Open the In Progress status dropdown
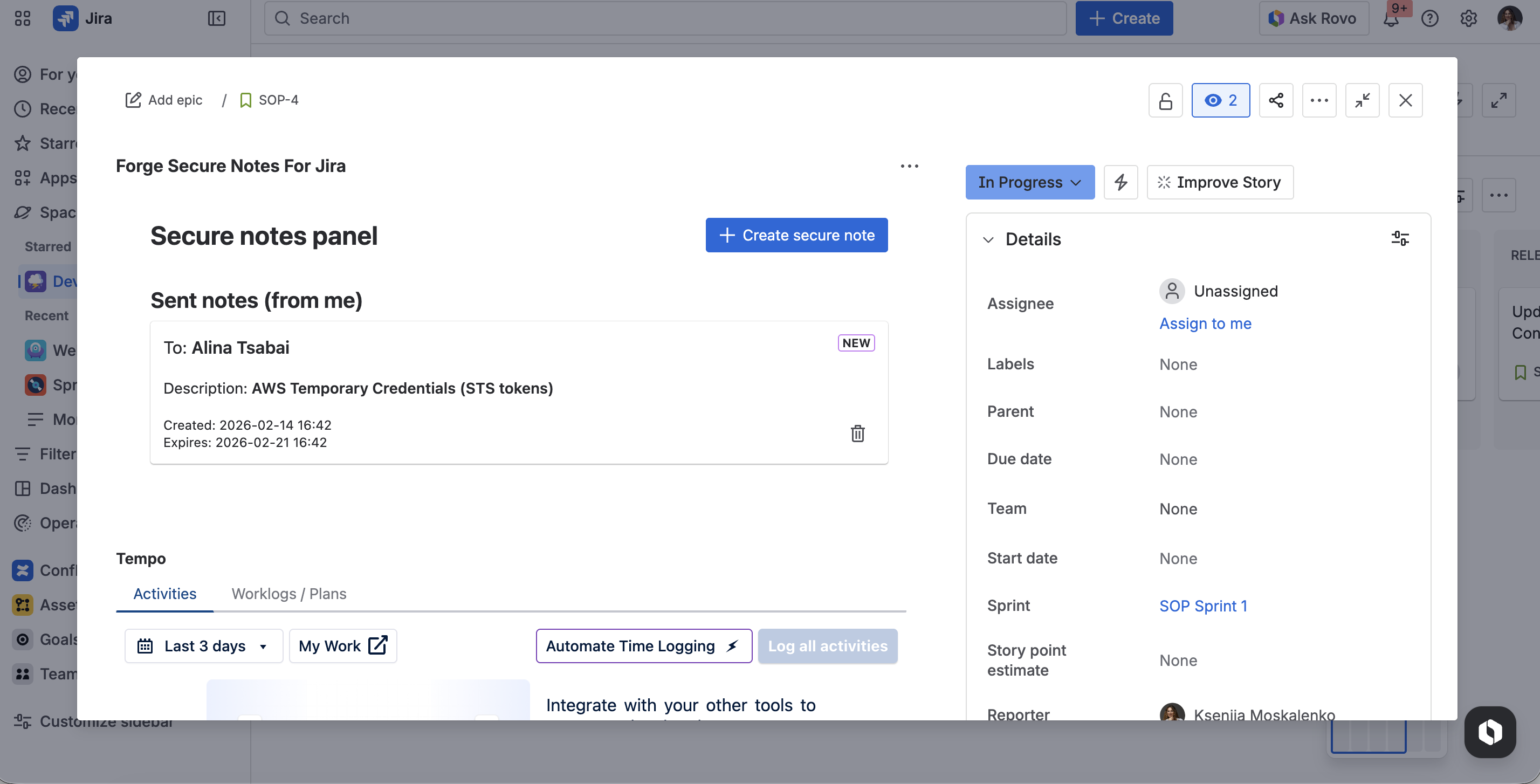The height and width of the screenshot is (784, 1540). (1029, 182)
